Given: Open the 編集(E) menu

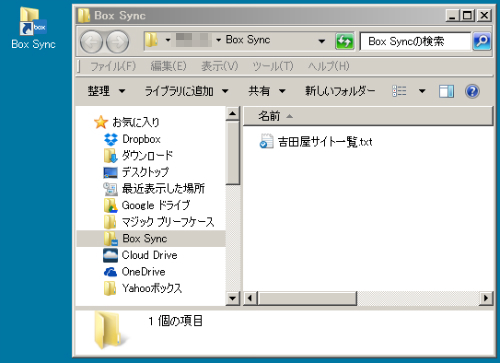Looking at the screenshot, I should [x=168, y=66].
